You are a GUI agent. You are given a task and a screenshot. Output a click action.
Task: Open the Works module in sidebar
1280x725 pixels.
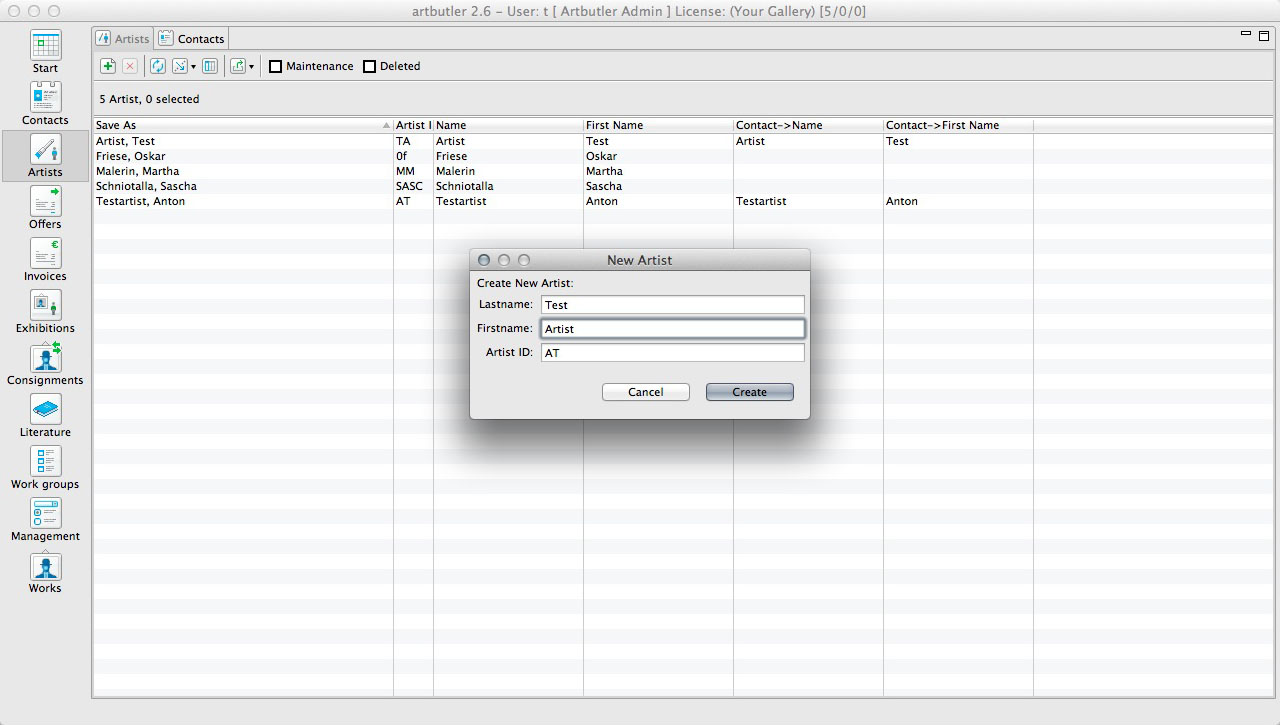click(x=45, y=572)
